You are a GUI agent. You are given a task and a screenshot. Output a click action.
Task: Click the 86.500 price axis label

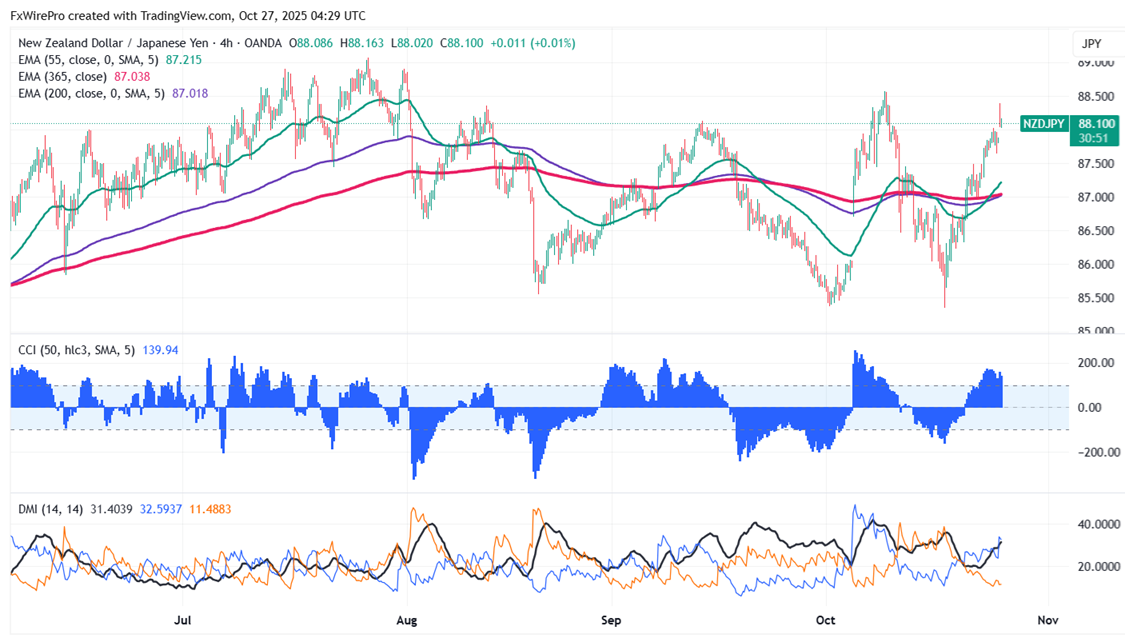[x=1096, y=231]
